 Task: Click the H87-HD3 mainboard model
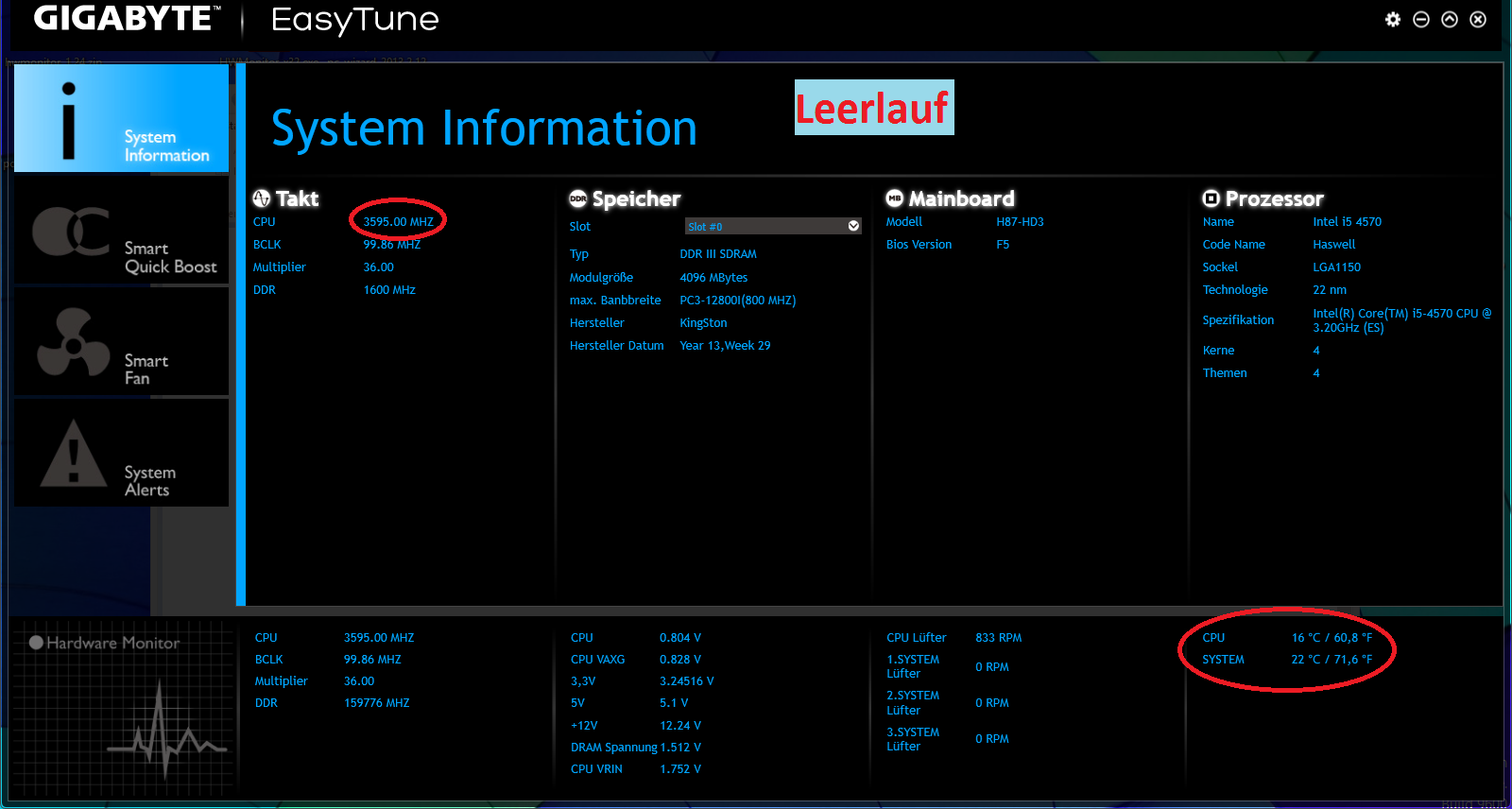pos(1020,222)
